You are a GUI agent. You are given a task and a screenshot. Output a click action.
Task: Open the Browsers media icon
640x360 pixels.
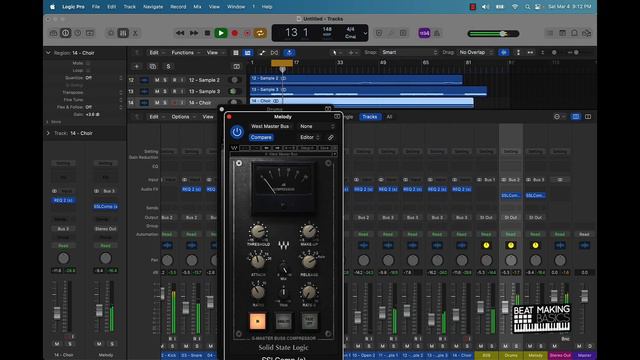[587, 33]
